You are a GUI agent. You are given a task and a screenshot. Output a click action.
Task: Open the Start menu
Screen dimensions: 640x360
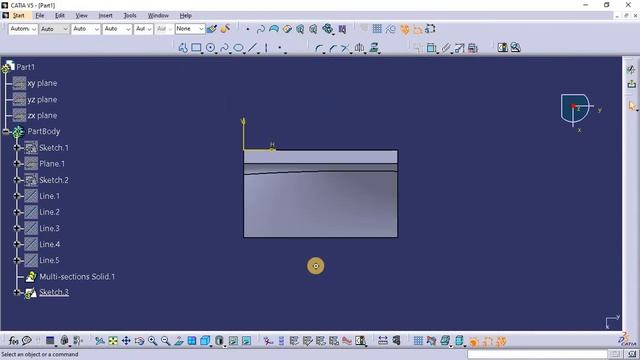tap(18, 16)
